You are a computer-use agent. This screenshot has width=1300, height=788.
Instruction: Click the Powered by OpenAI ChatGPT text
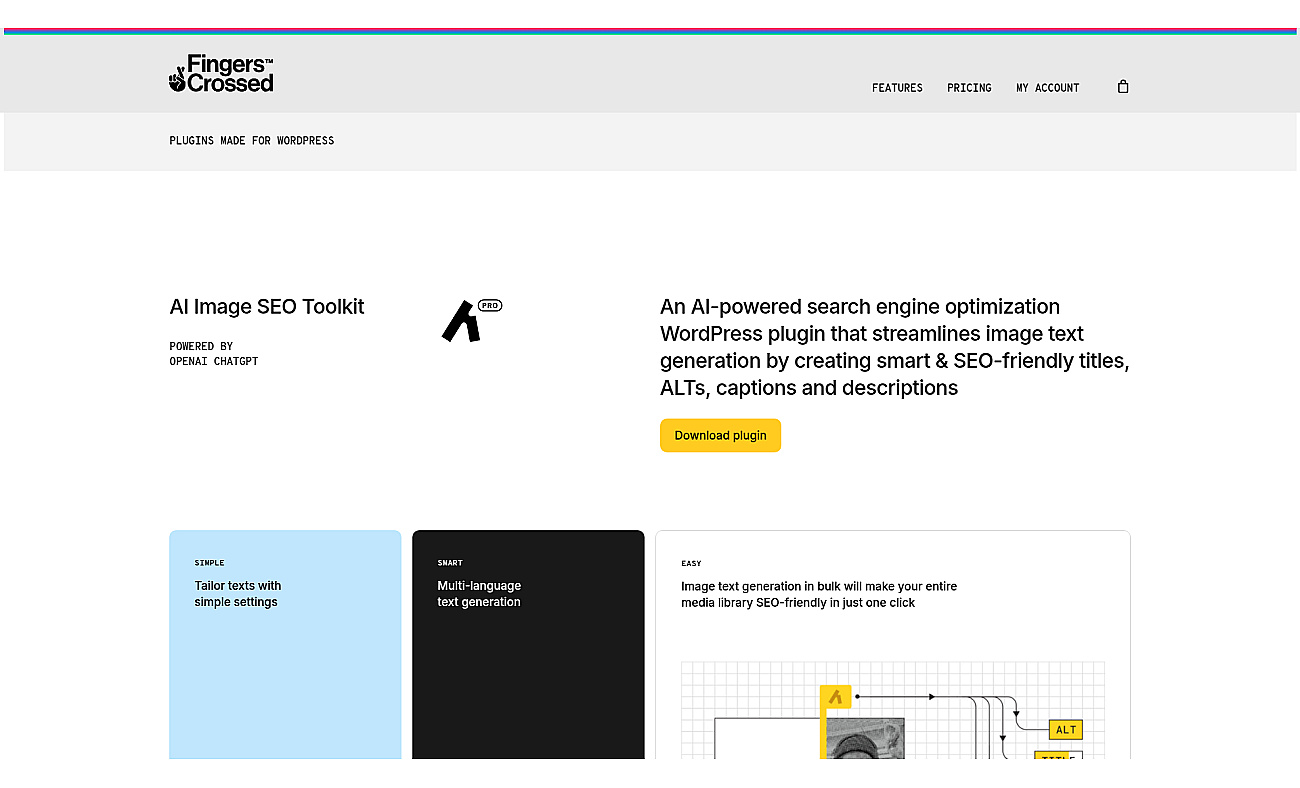[214, 354]
